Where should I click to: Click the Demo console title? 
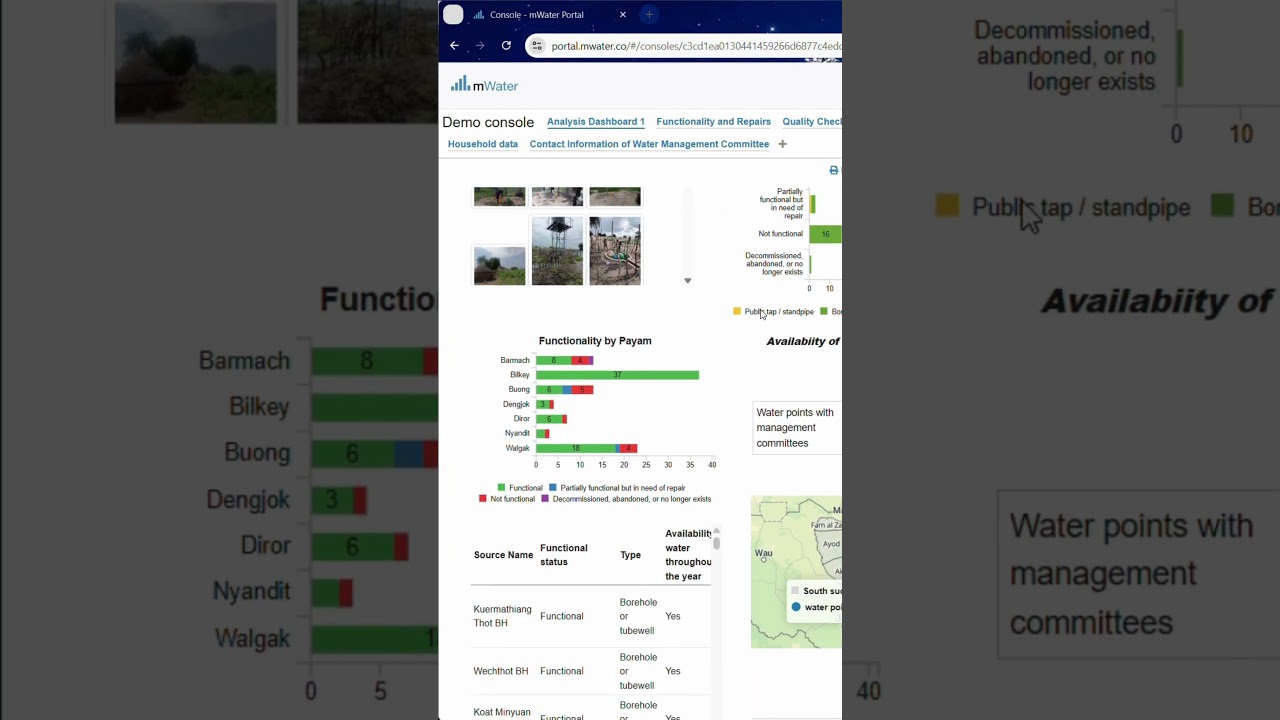point(488,122)
